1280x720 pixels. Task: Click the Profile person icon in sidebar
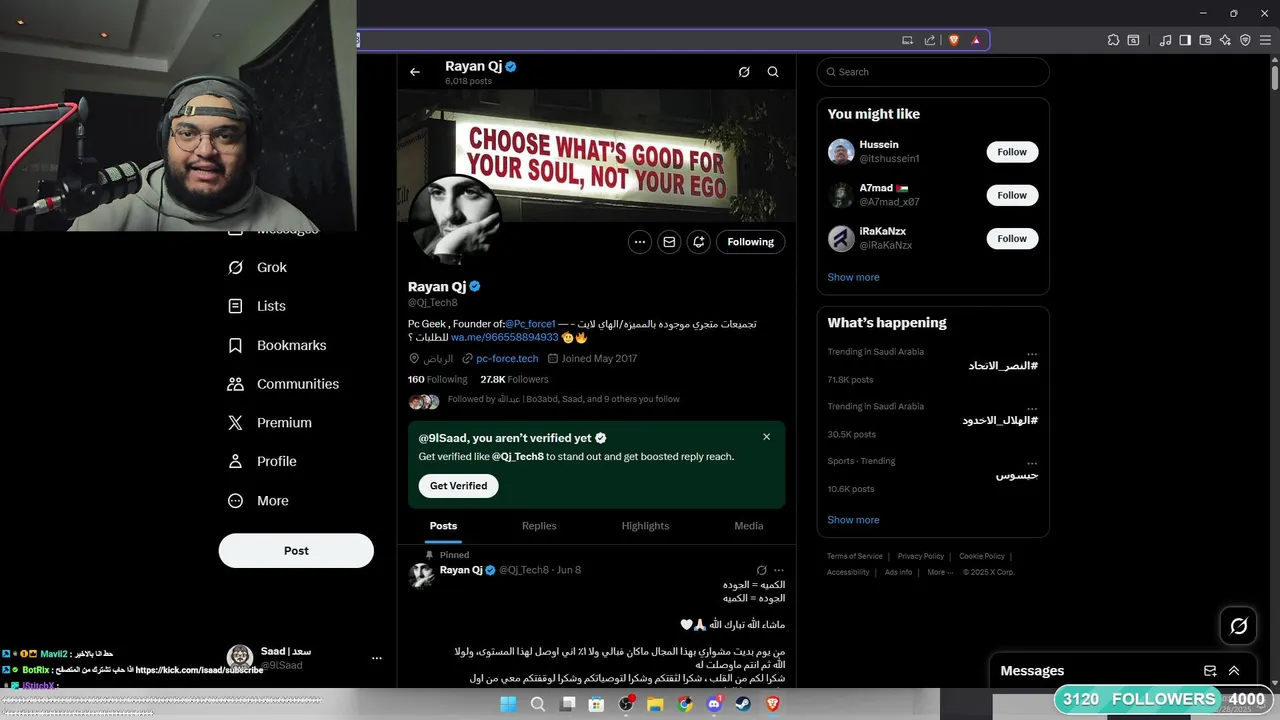pyautogui.click(x=235, y=461)
